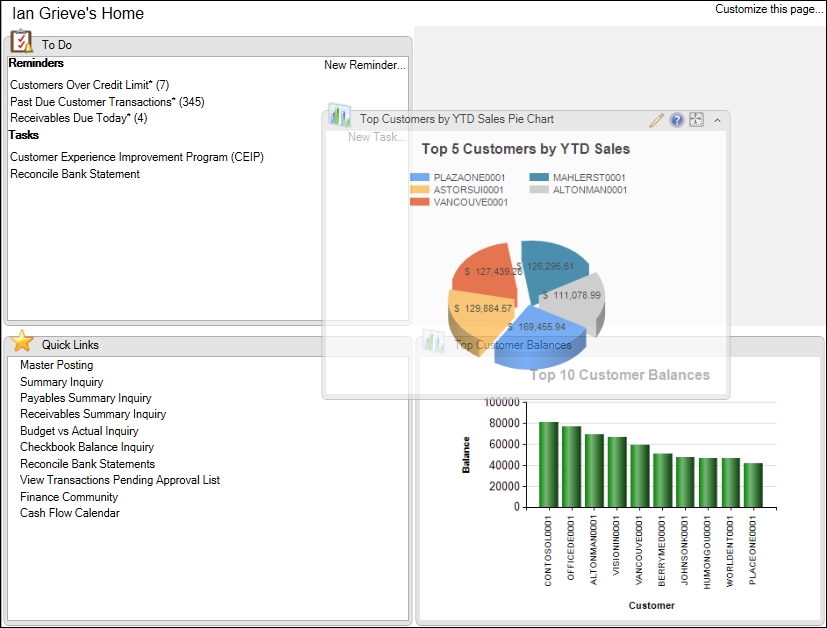
Task: Click the 'To Do' panel title
Action: coord(57,45)
